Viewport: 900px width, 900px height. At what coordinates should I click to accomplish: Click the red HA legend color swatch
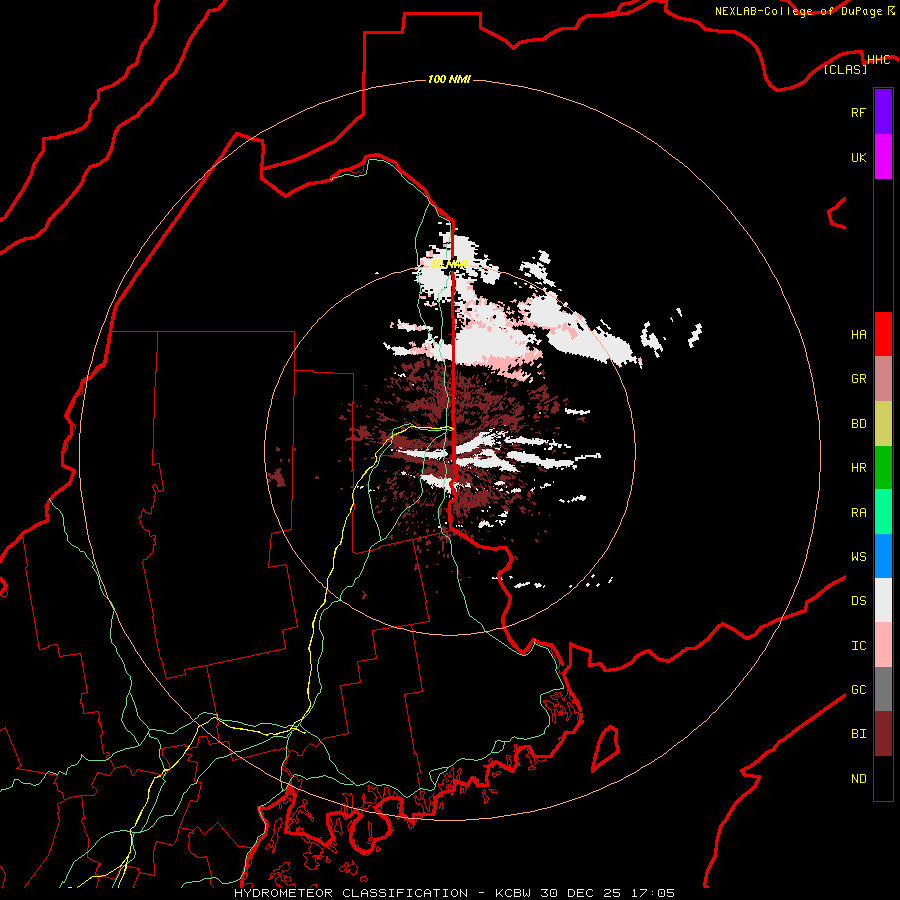point(883,334)
